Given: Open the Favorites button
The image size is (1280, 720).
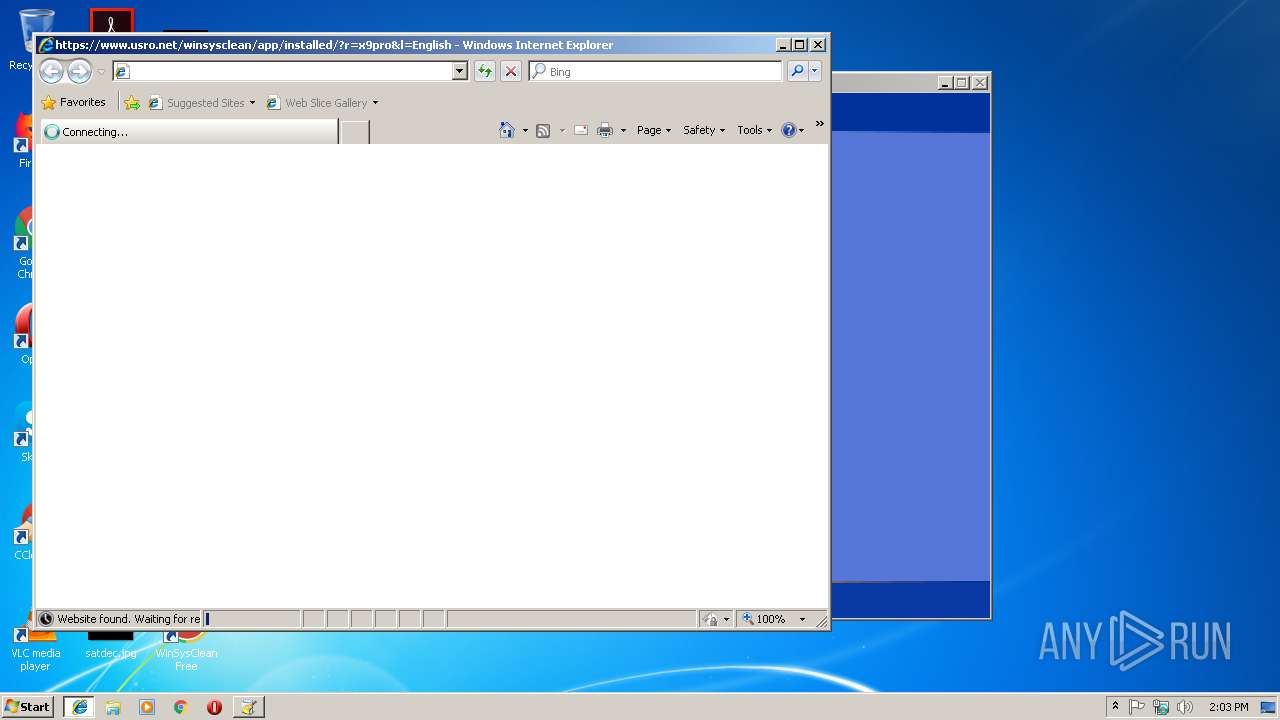Looking at the screenshot, I should point(73,102).
